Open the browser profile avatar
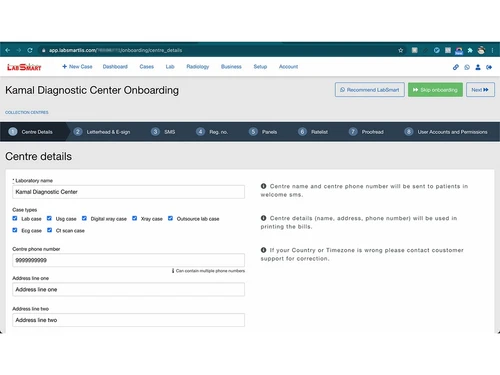 pyautogui.click(x=481, y=50)
